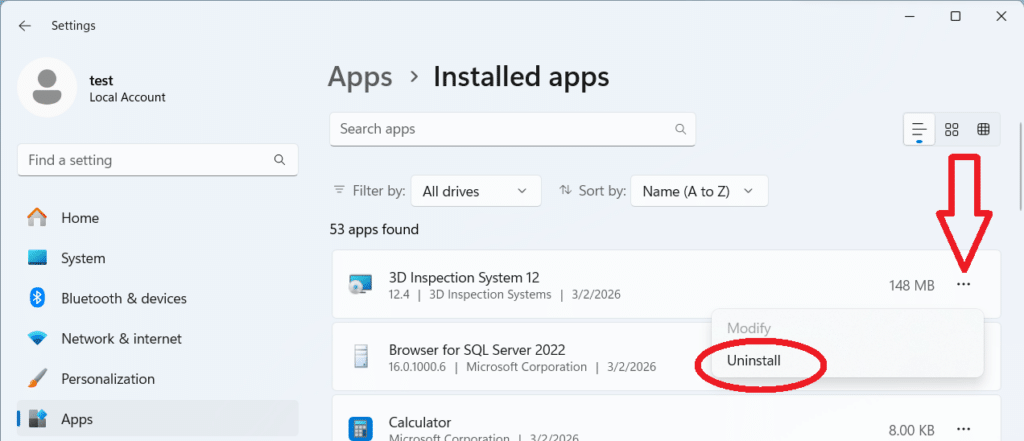Go to Bluetooth & devices settings
This screenshot has width=1024, height=441.
123,298
